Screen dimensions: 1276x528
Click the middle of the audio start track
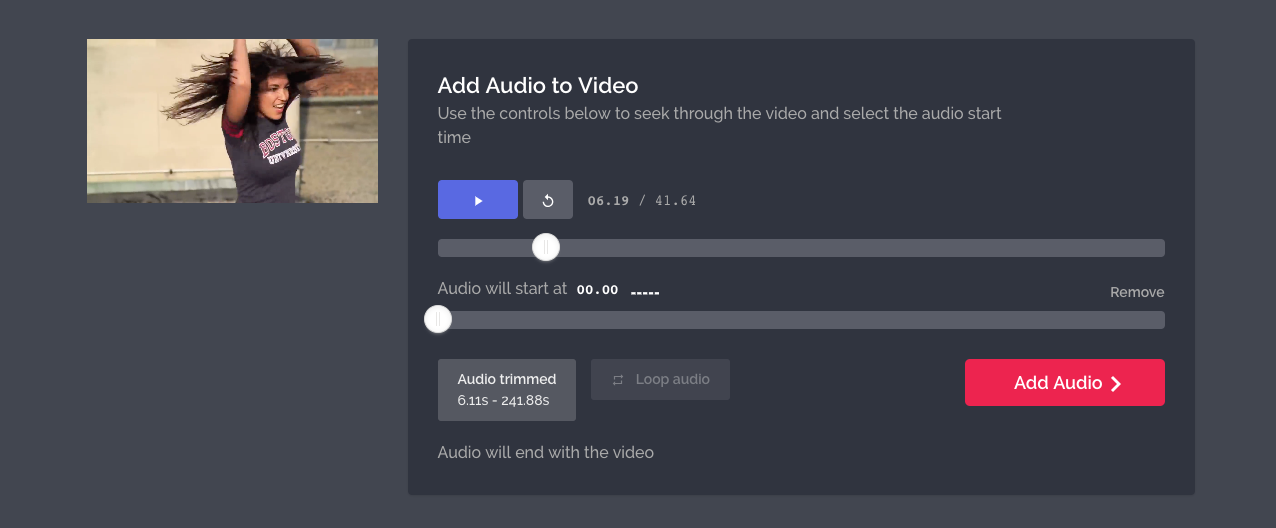[x=801, y=320]
